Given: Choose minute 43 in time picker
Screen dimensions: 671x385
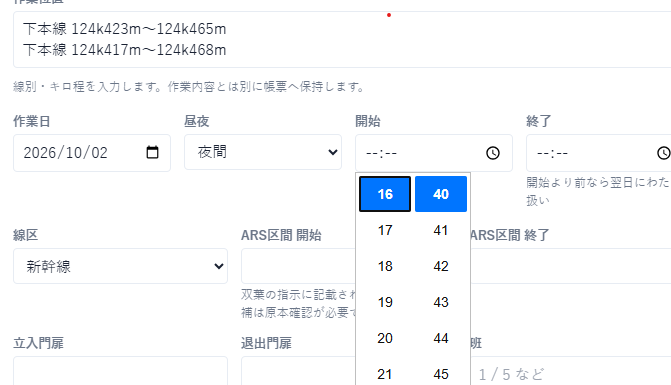Looking at the screenshot, I should [441, 302].
